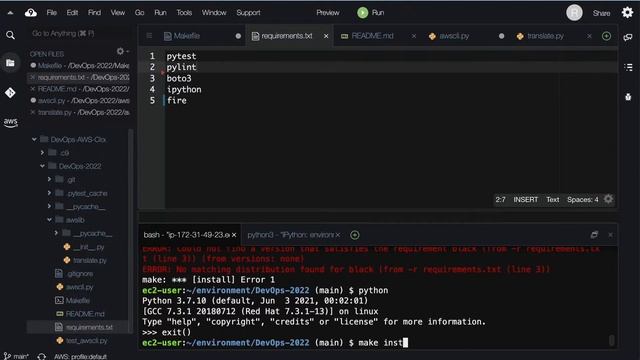Close the README.md tab
The height and width of the screenshot is (360, 640).
(x=413, y=36)
